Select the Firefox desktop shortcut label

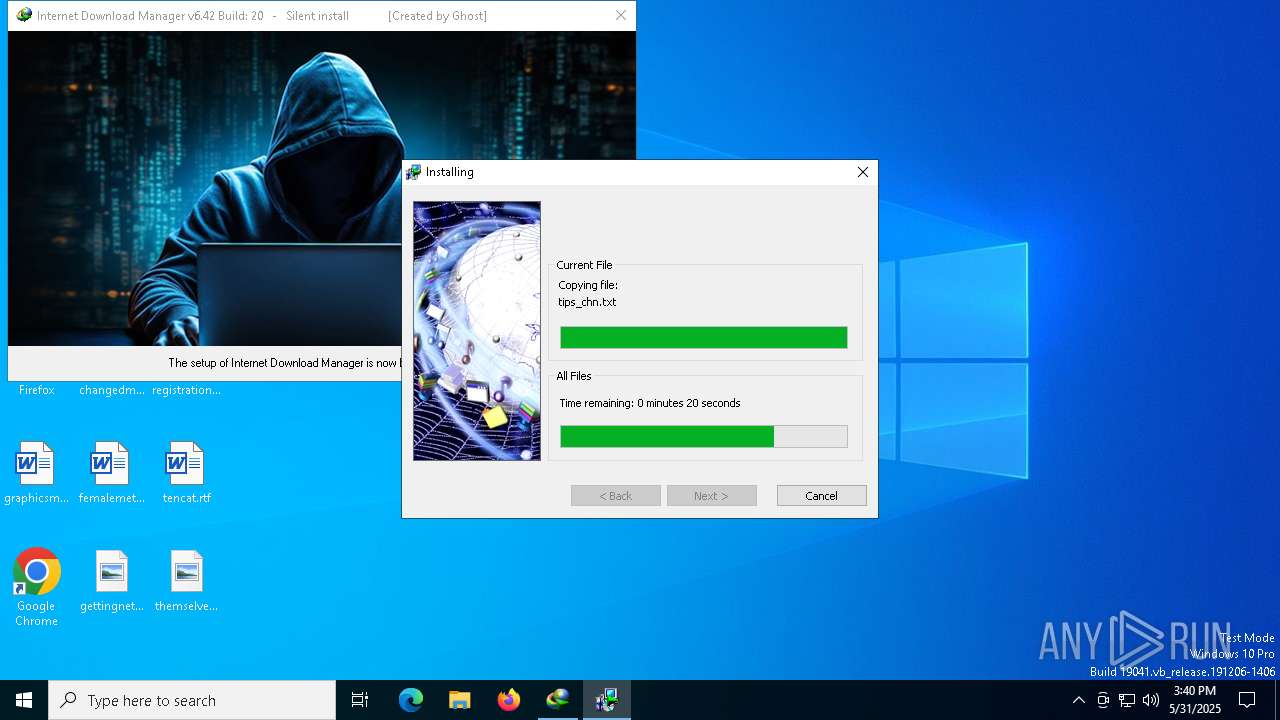(x=36, y=390)
